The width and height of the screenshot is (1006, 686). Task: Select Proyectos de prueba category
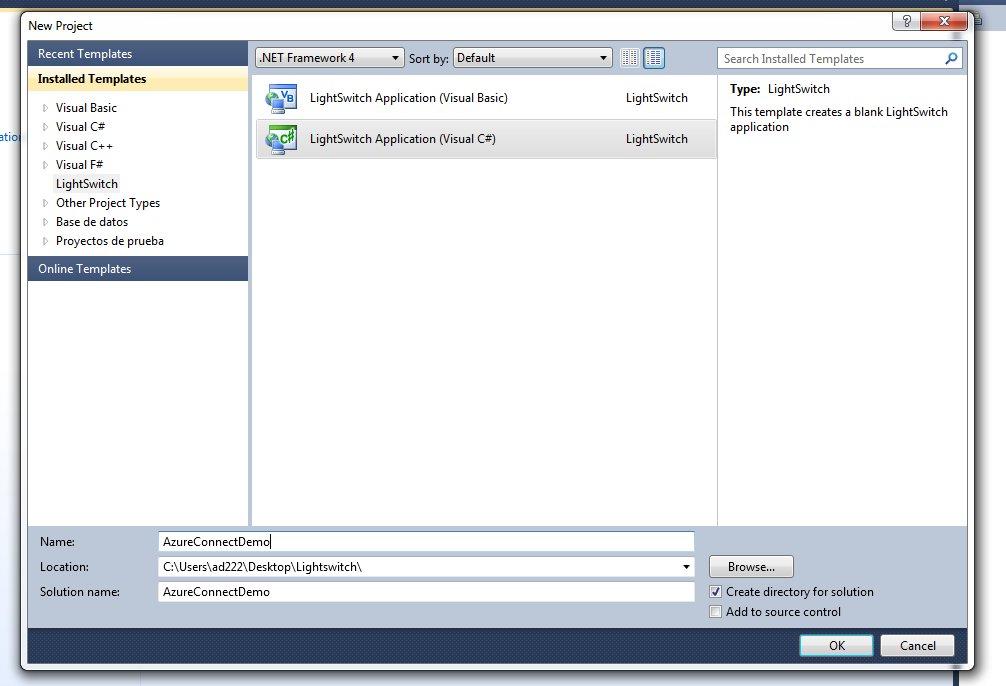[x=110, y=241]
